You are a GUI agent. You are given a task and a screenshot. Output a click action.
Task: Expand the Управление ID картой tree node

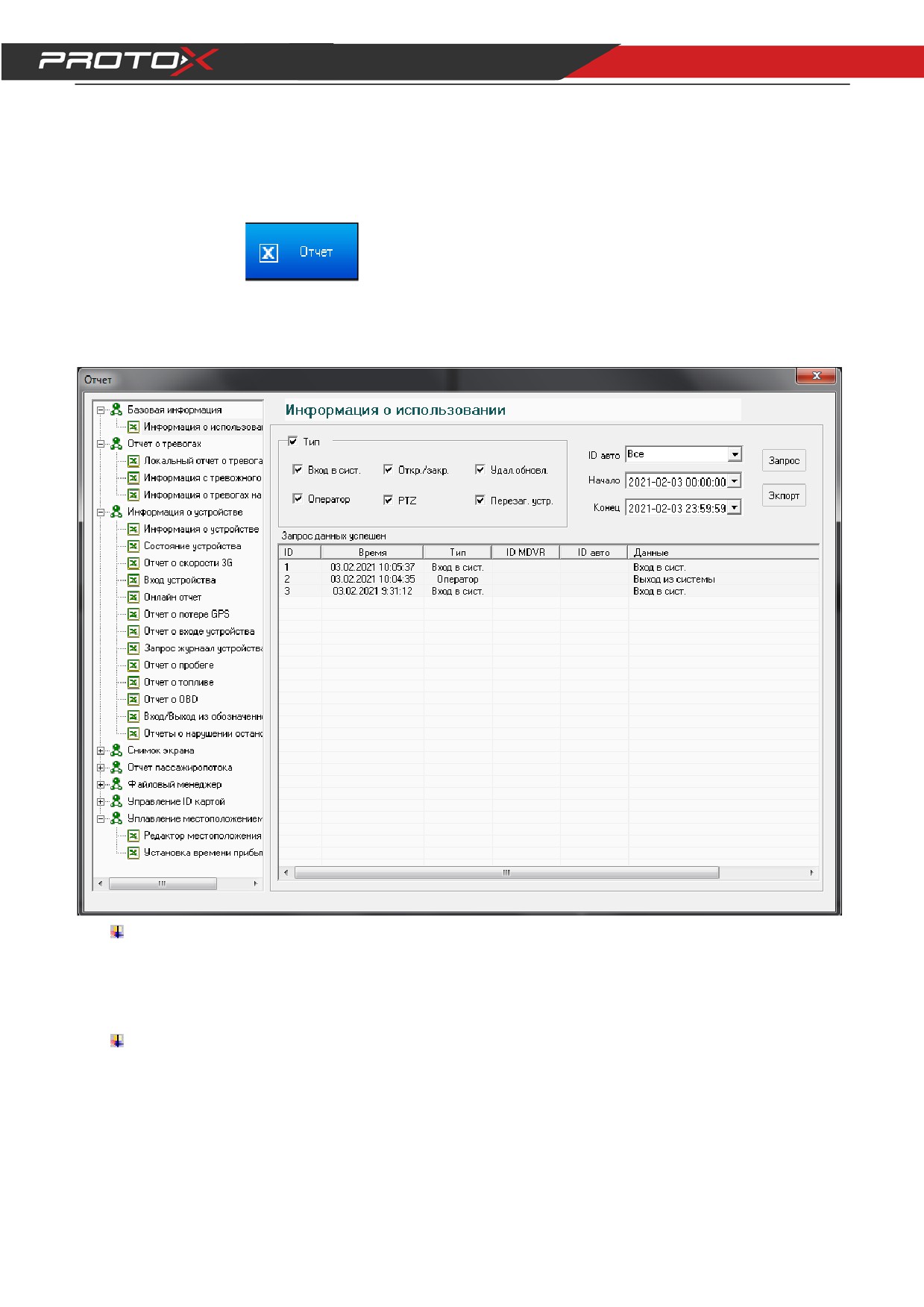pyautogui.click(x=101, y=802)
